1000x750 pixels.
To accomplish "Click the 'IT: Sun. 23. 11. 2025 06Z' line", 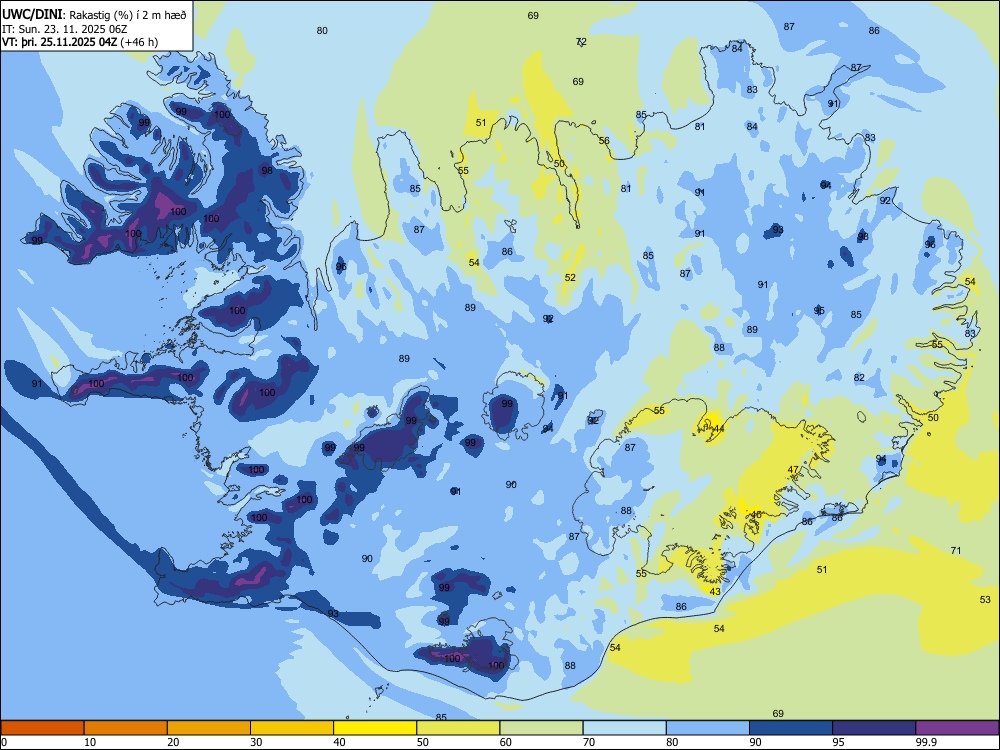I will pos(65,29).
